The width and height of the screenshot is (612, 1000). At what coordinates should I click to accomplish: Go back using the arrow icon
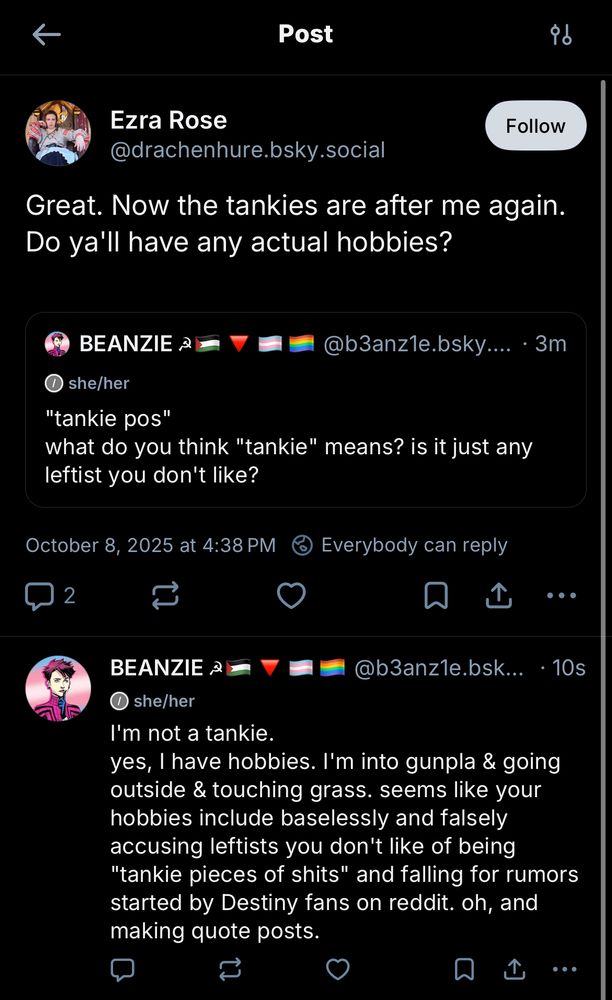pyautogui.click(x=46, y=35)
